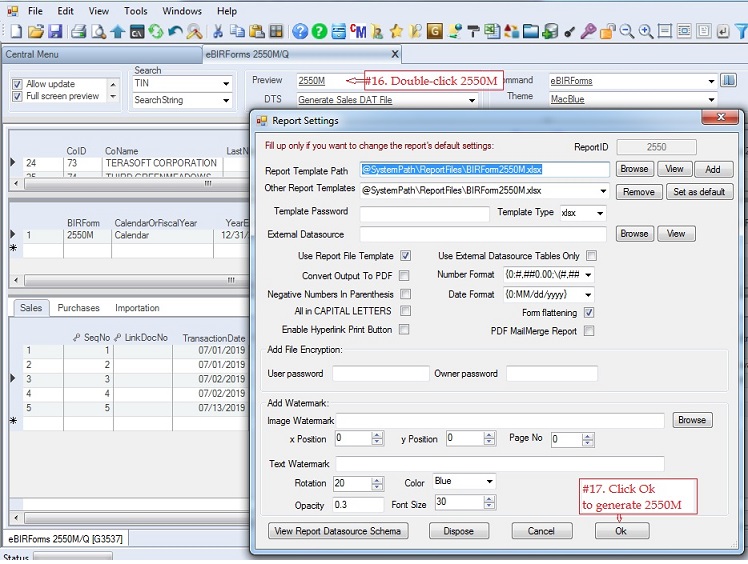Click the purple key icon

click(588, 32)
